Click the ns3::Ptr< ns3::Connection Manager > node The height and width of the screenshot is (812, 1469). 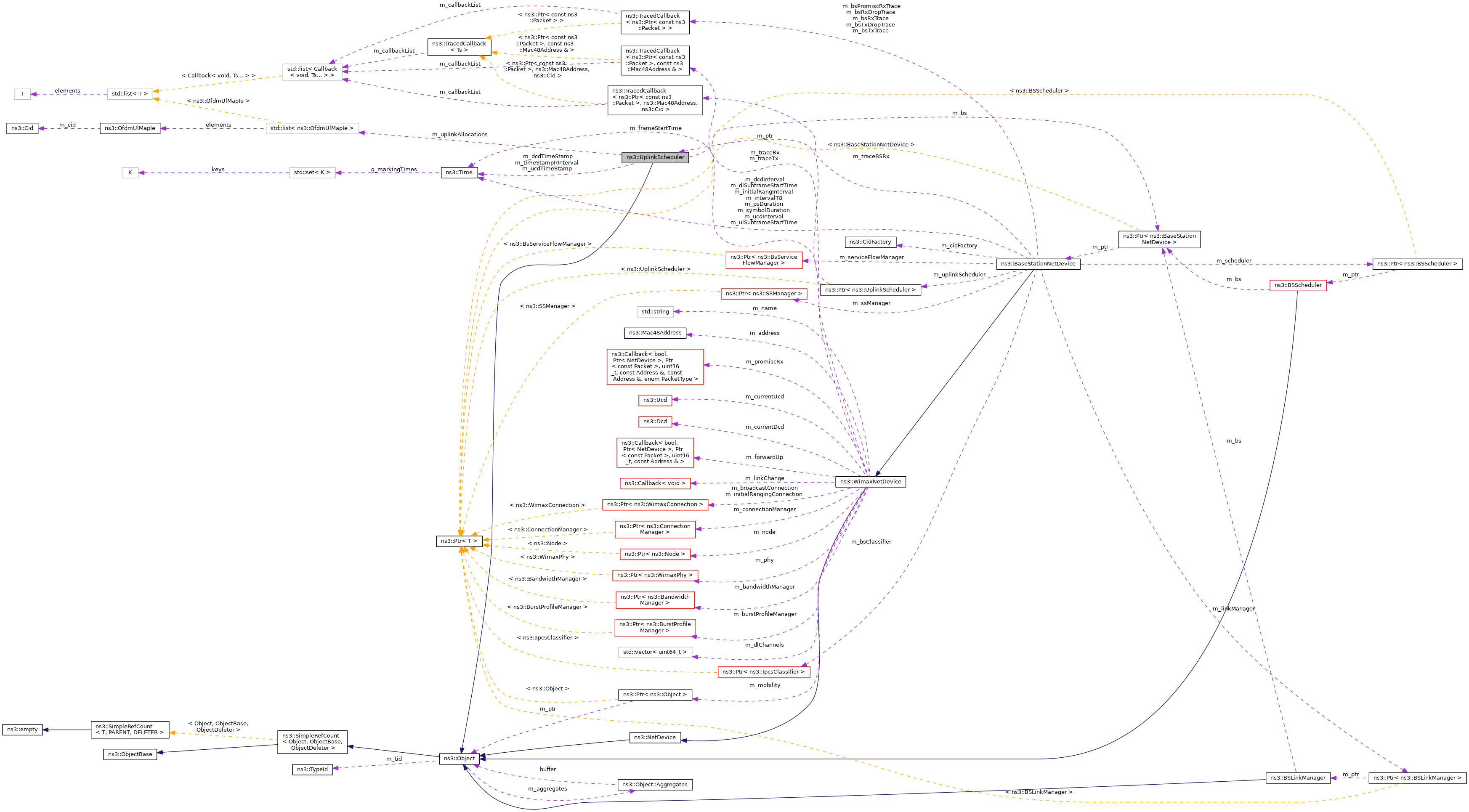[x=655, y=530]
